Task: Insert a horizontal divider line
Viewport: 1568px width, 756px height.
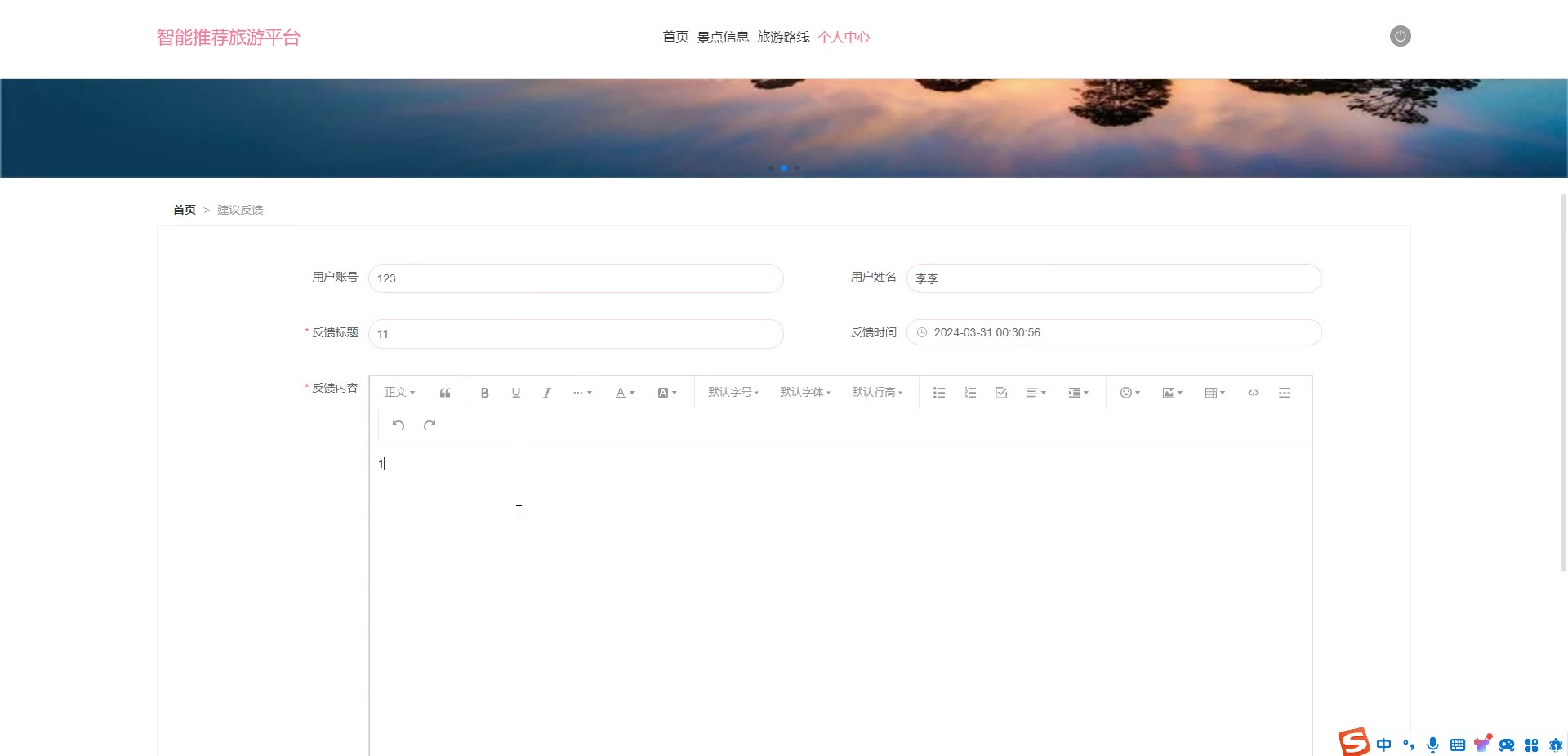Action: [1285, 393]
